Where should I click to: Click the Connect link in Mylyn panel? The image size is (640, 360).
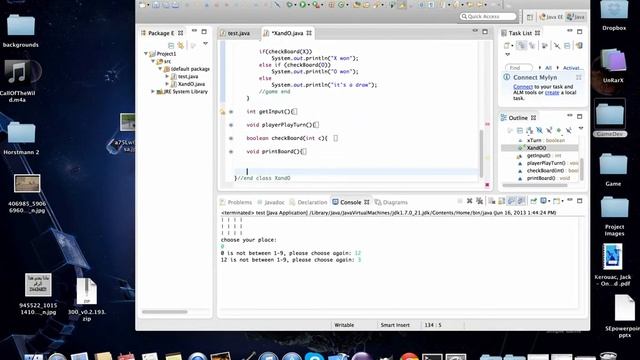pos(523,87)
